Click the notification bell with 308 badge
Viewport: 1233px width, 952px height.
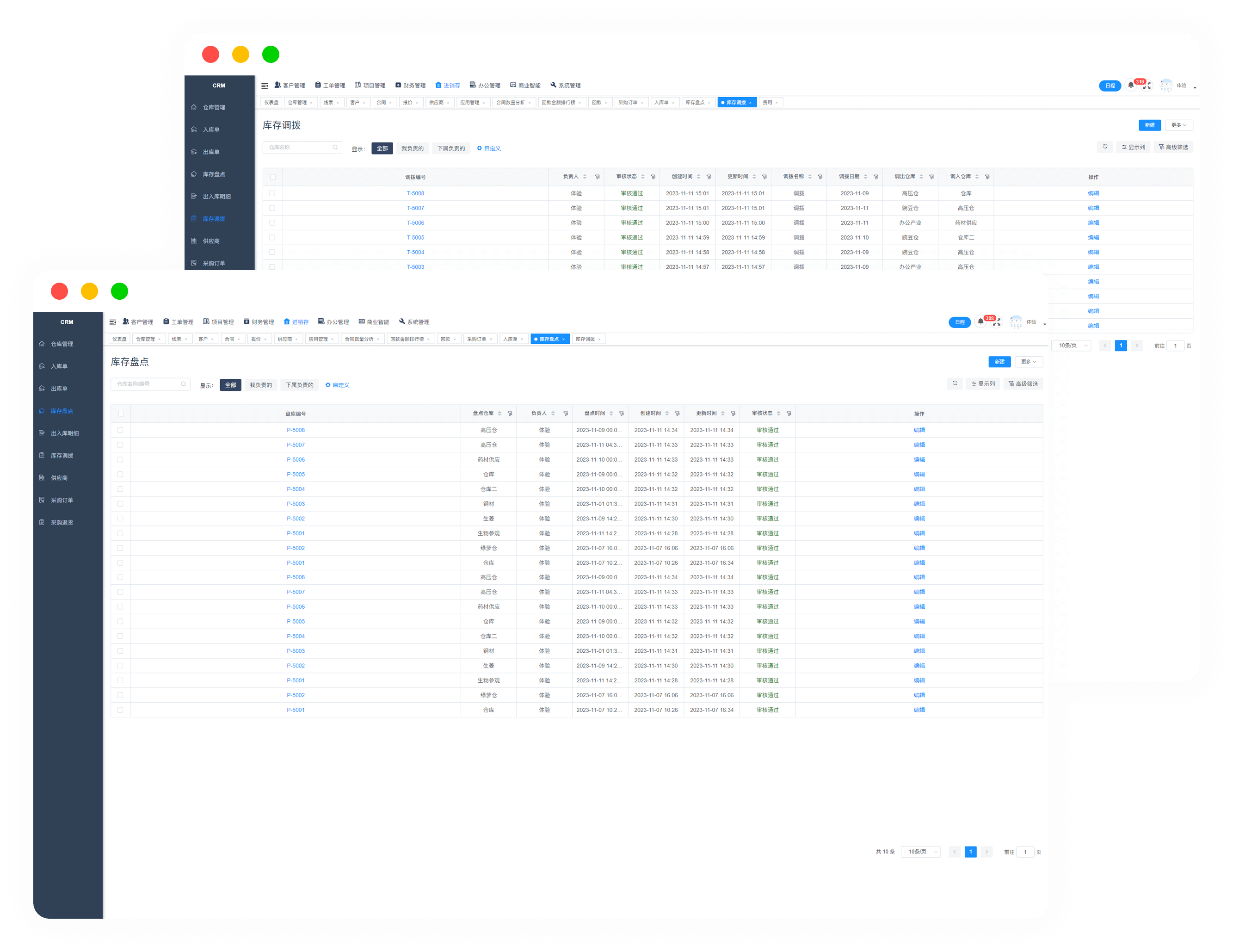[x=980, y=322]
